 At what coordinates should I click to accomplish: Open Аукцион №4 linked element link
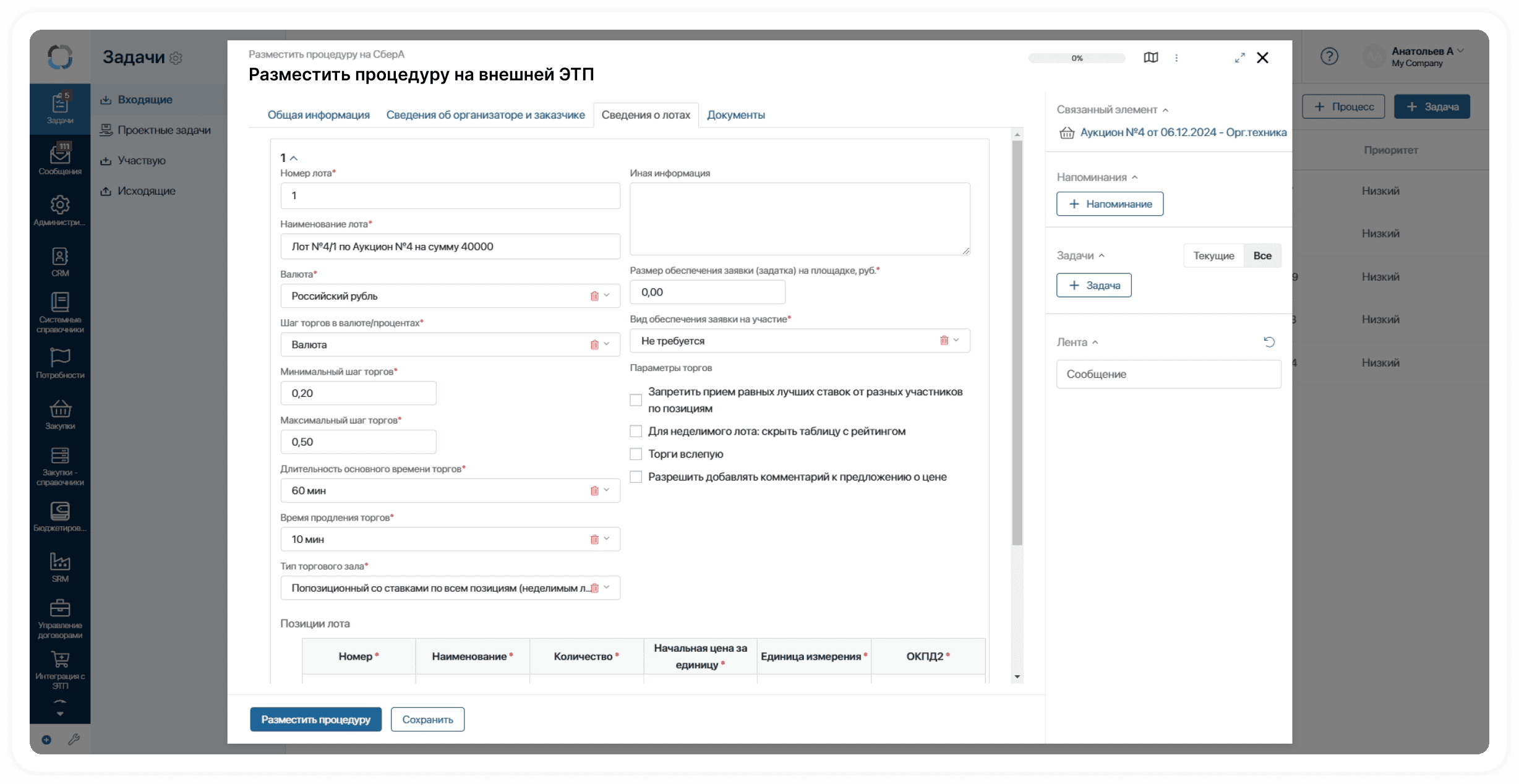point(1183,133)
